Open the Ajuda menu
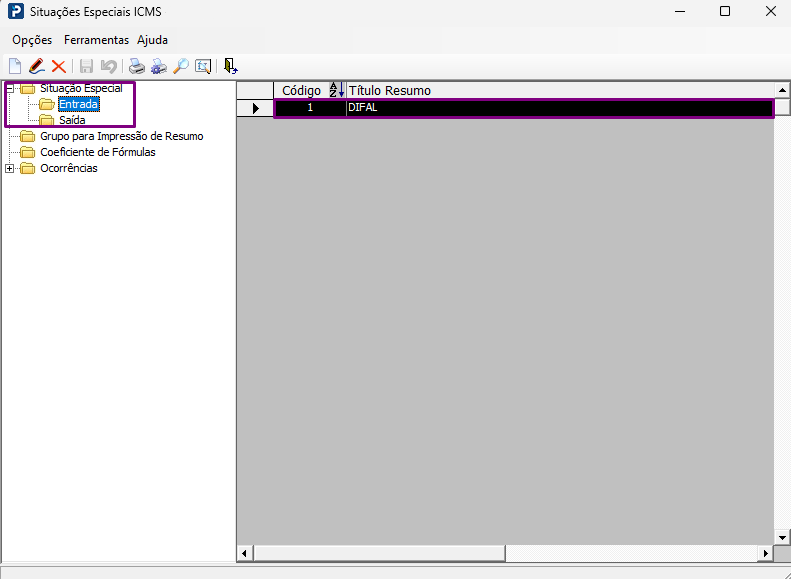 [152, 40]
